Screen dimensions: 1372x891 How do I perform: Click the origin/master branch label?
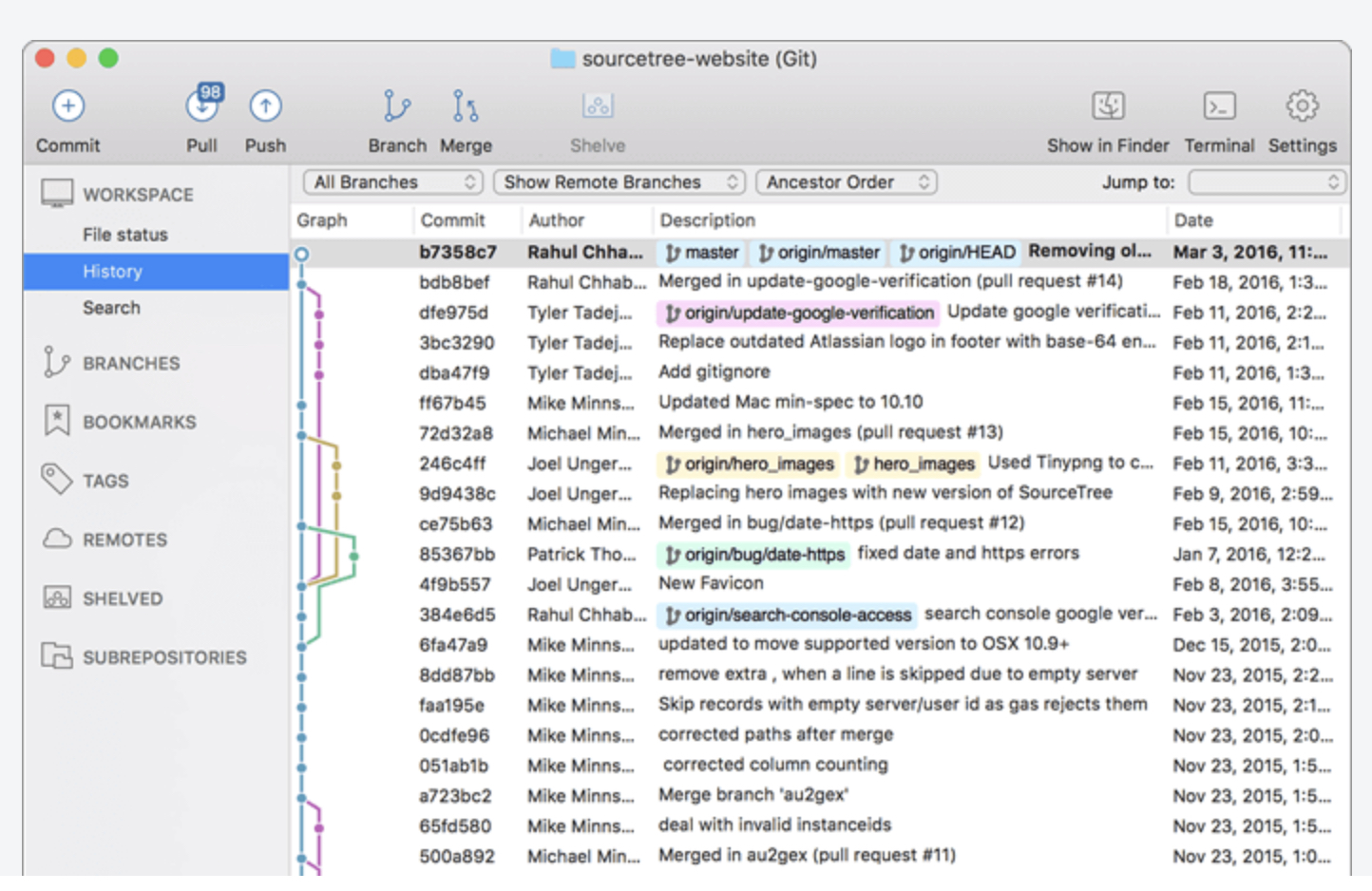819,253
